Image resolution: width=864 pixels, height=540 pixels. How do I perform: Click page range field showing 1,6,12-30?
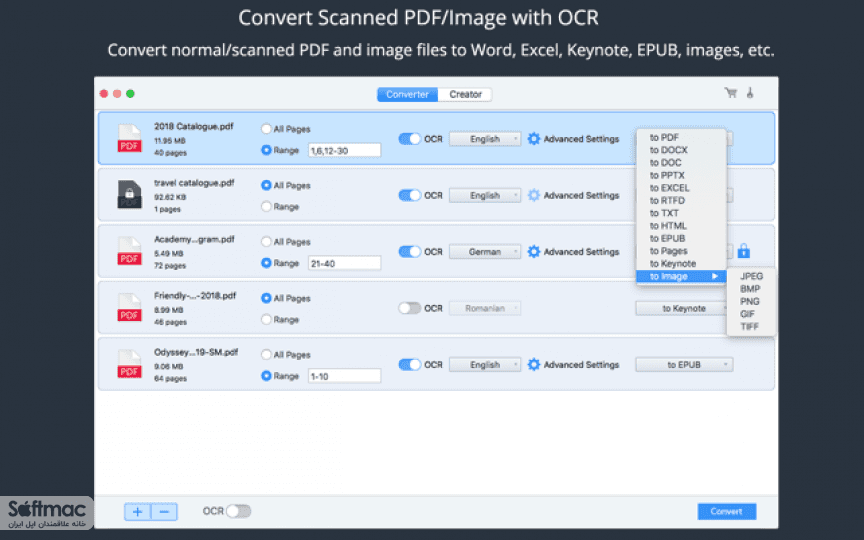[x=344, y=150]
